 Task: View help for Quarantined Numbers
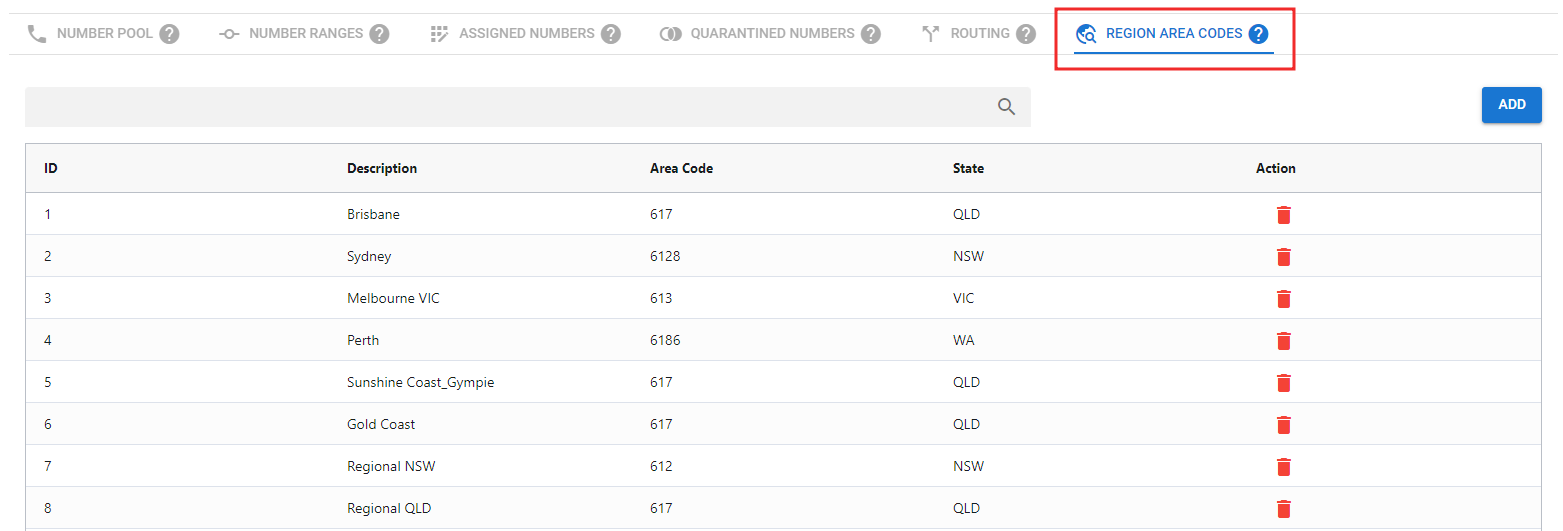(x=871, y=34)
